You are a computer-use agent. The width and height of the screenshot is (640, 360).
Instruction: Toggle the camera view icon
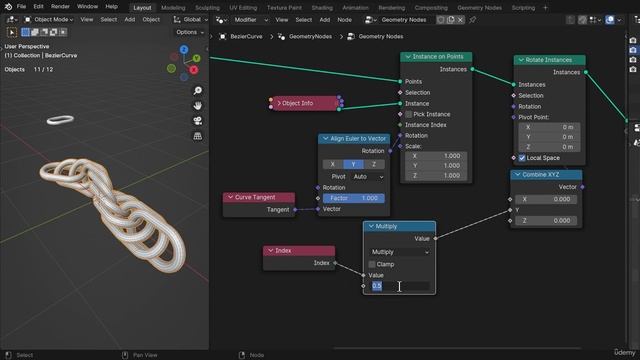pos(198,121)
